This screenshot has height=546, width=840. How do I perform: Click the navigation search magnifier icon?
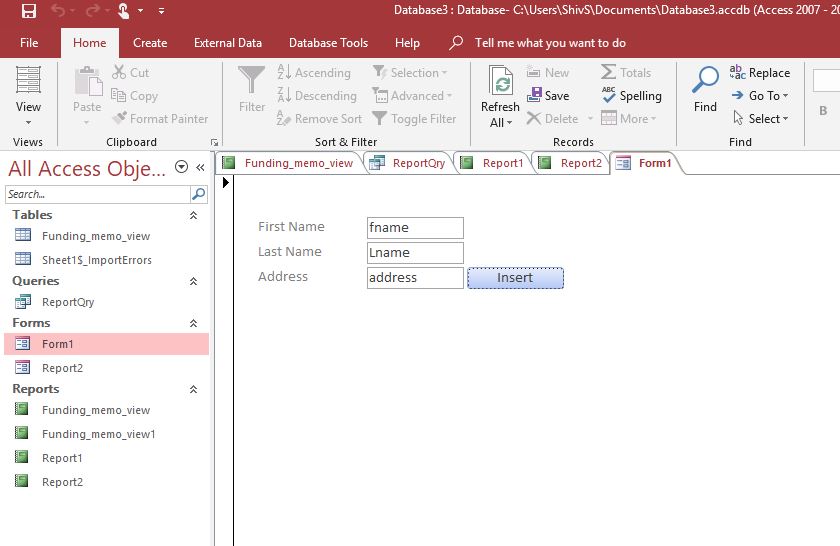pos(198,194)
